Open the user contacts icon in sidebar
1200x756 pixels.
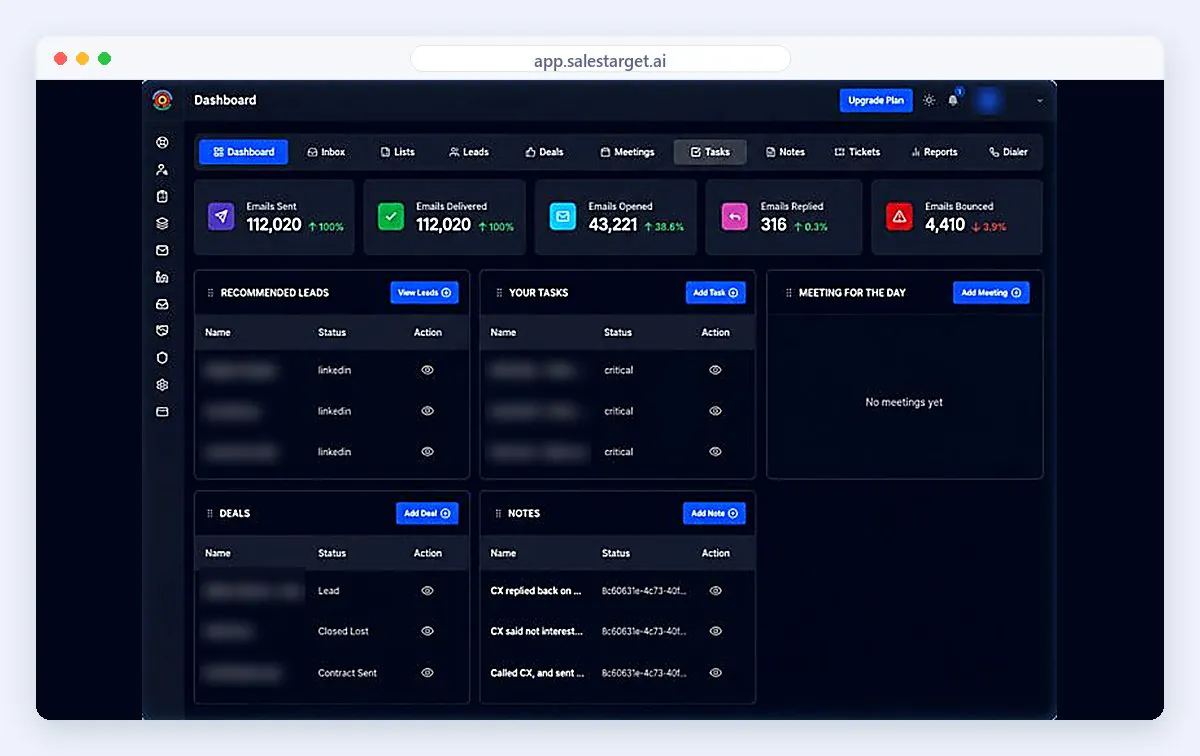pos(162,170)
